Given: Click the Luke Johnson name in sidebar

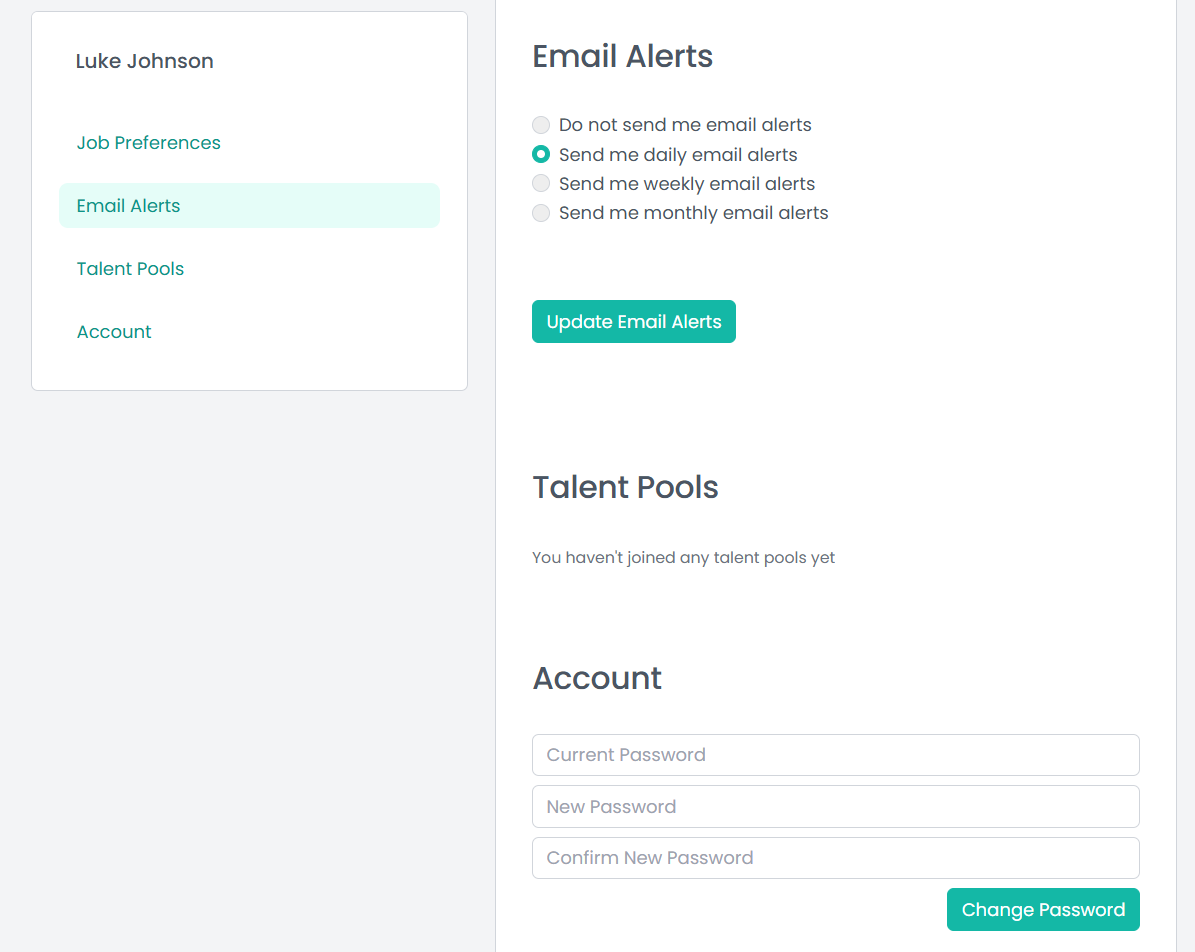Looking at the screenshot, I should [x=145, y=61].
